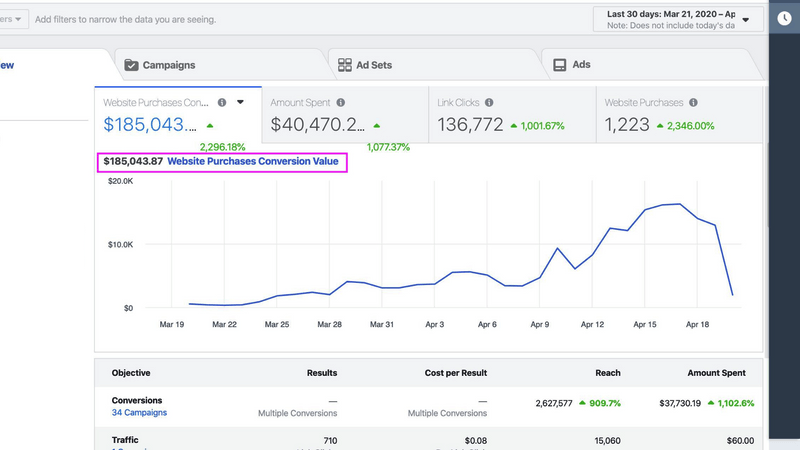The height and width of the screenshot is (450, 800).
Task: Click the grid icon beside Ad Sets
Action: [345, 65]
